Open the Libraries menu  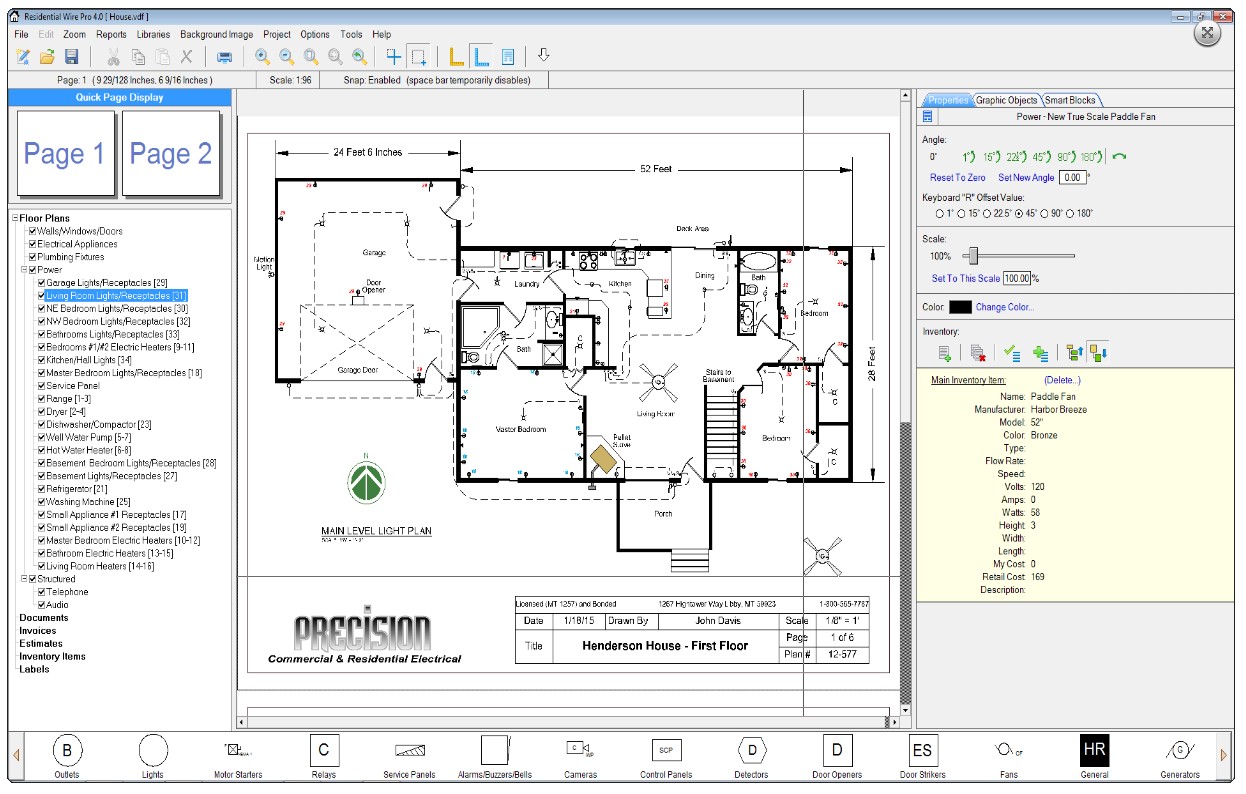click(x=153, y=34)
